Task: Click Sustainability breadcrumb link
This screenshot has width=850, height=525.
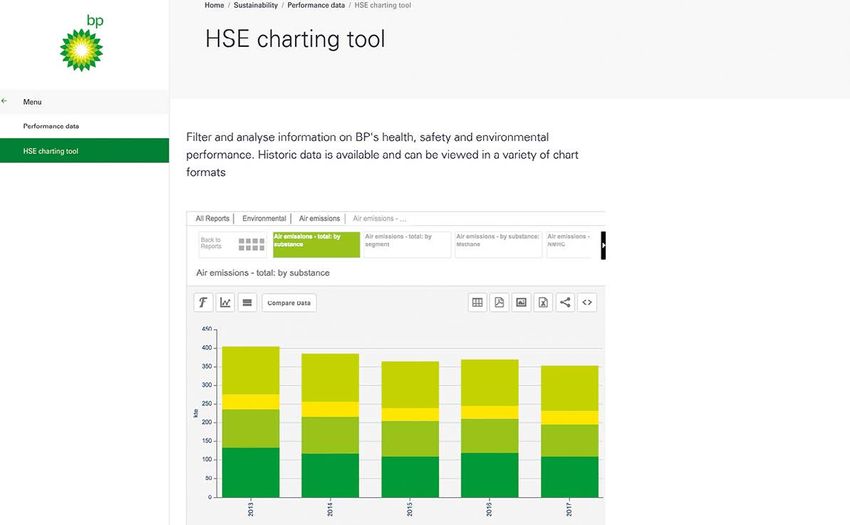Action: pyautogui.click(x=255, y=6)
